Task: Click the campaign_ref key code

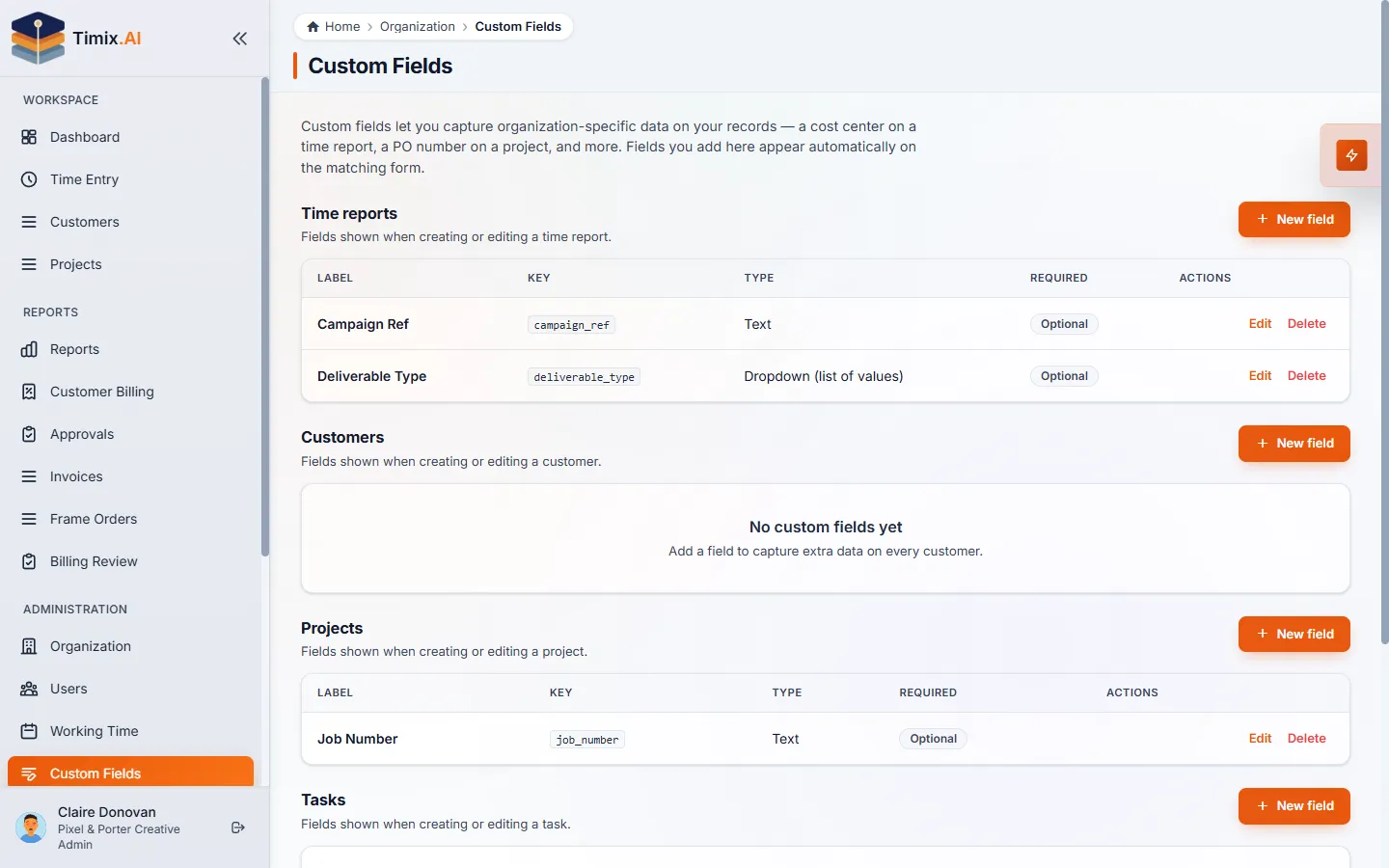Action: (x=571, y=325)
